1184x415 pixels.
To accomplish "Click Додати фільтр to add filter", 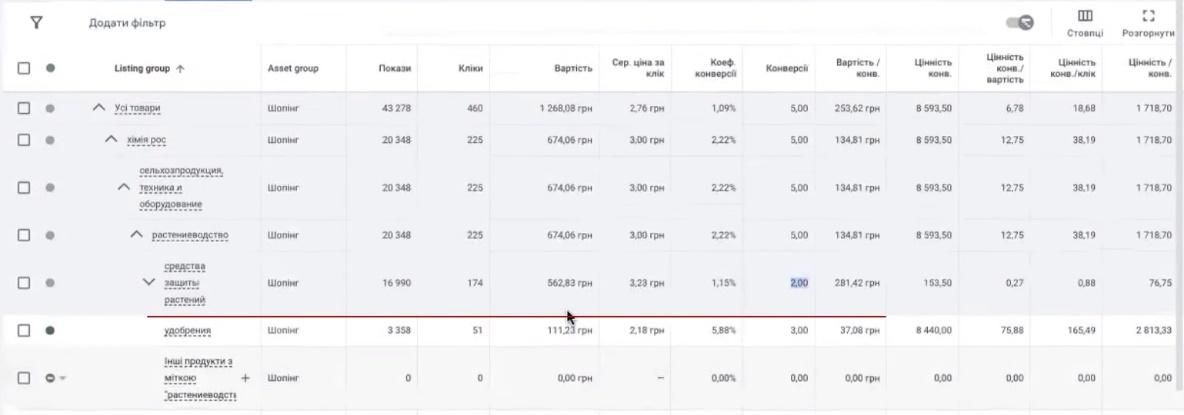I will pos(128,22).
